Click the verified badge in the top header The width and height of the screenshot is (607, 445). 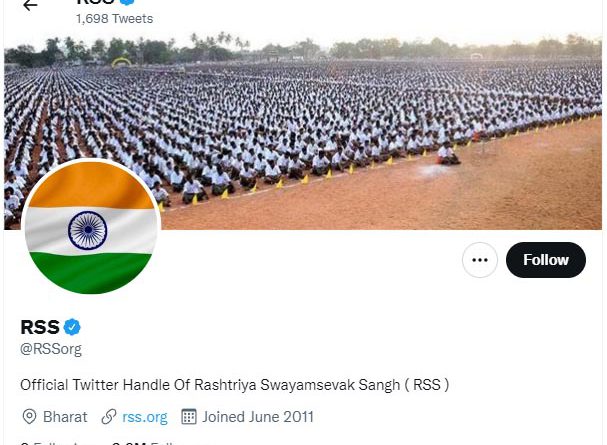[x=127, y=2]
